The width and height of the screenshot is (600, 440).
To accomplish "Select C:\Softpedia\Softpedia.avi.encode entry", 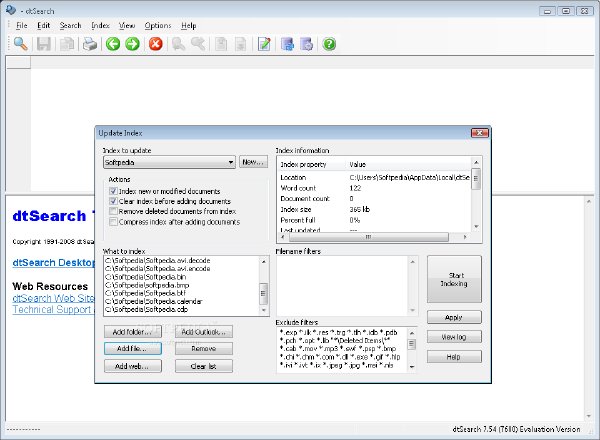I will [x=157, y=269].
